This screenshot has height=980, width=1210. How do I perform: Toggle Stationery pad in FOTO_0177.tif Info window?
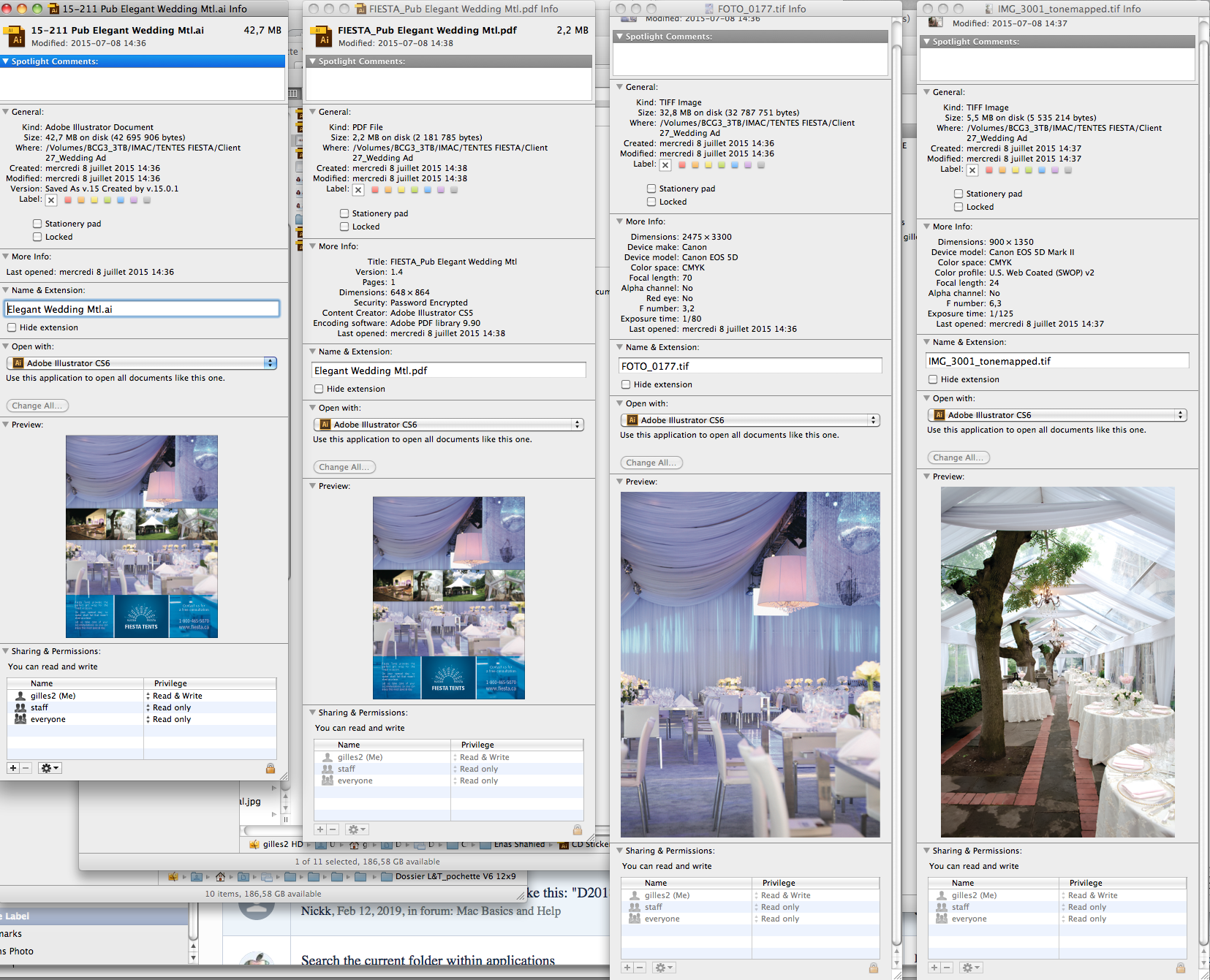click(651, 189)
